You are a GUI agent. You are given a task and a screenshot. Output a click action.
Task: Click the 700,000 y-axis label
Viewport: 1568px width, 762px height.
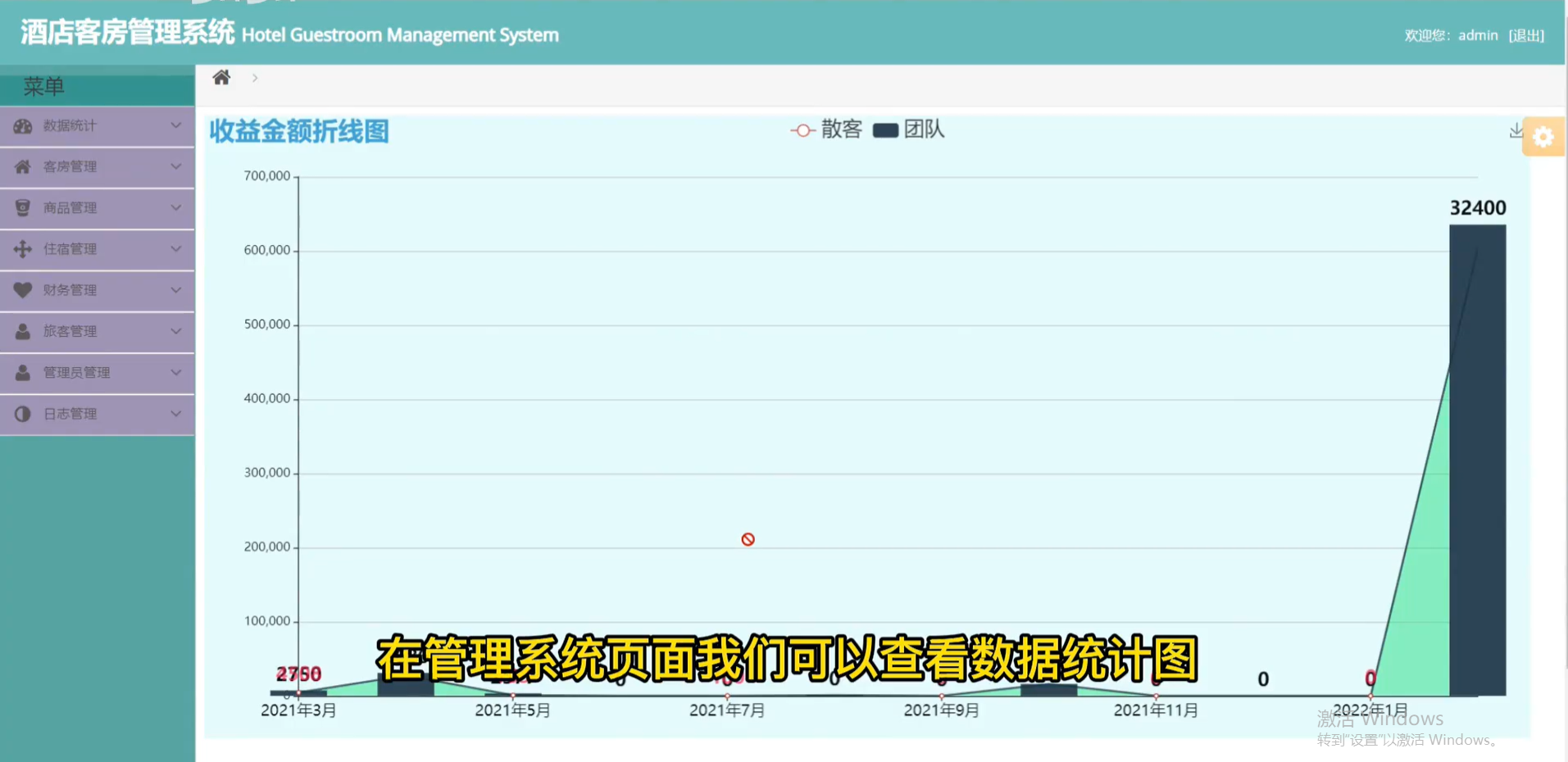coord(267,176)
